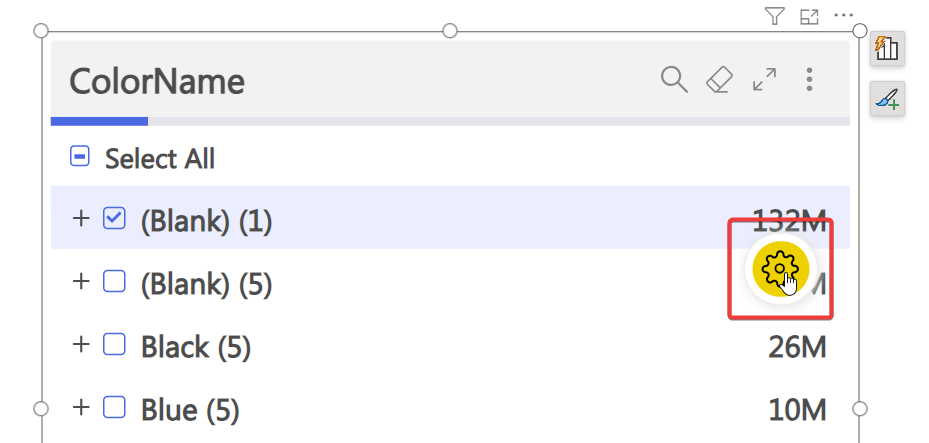Expand the (Blank) (1) row
Image resolution: width=929 pixels, height=443 pixels.
(81, 219)
